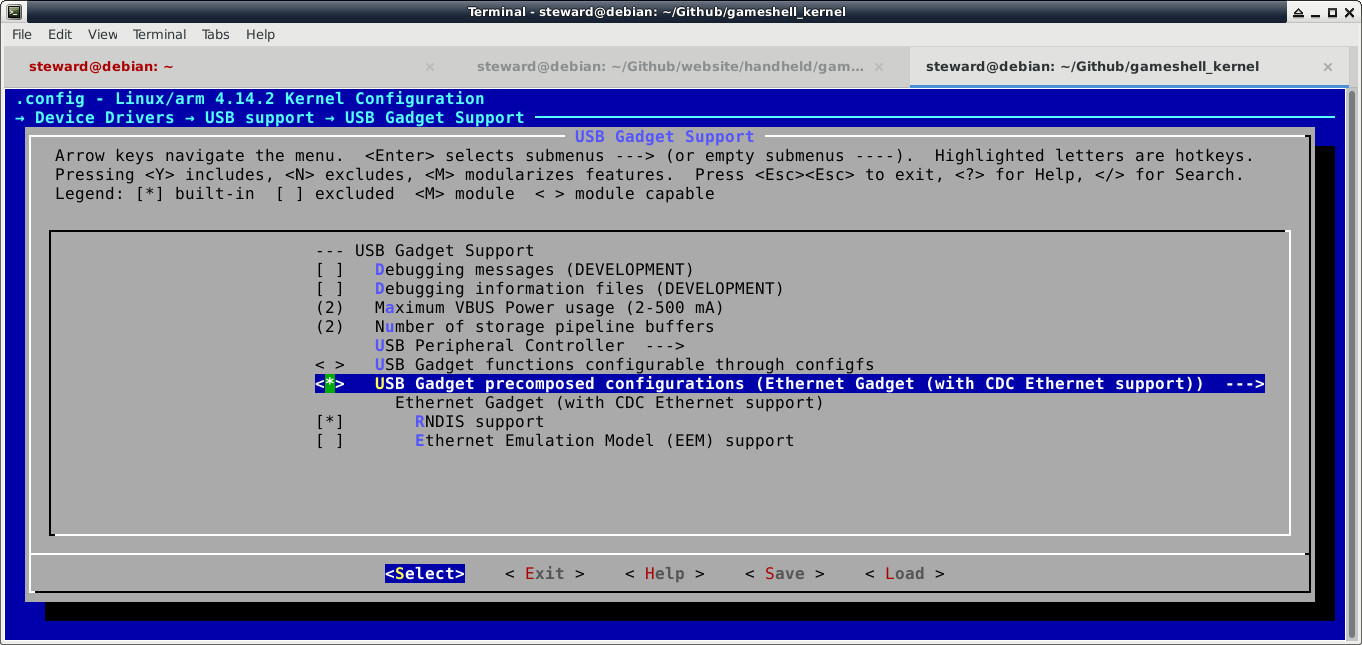Switch to the 'steward@debian: ~' tab
The image size is (1362, 645).
click(x=101, y=67)
